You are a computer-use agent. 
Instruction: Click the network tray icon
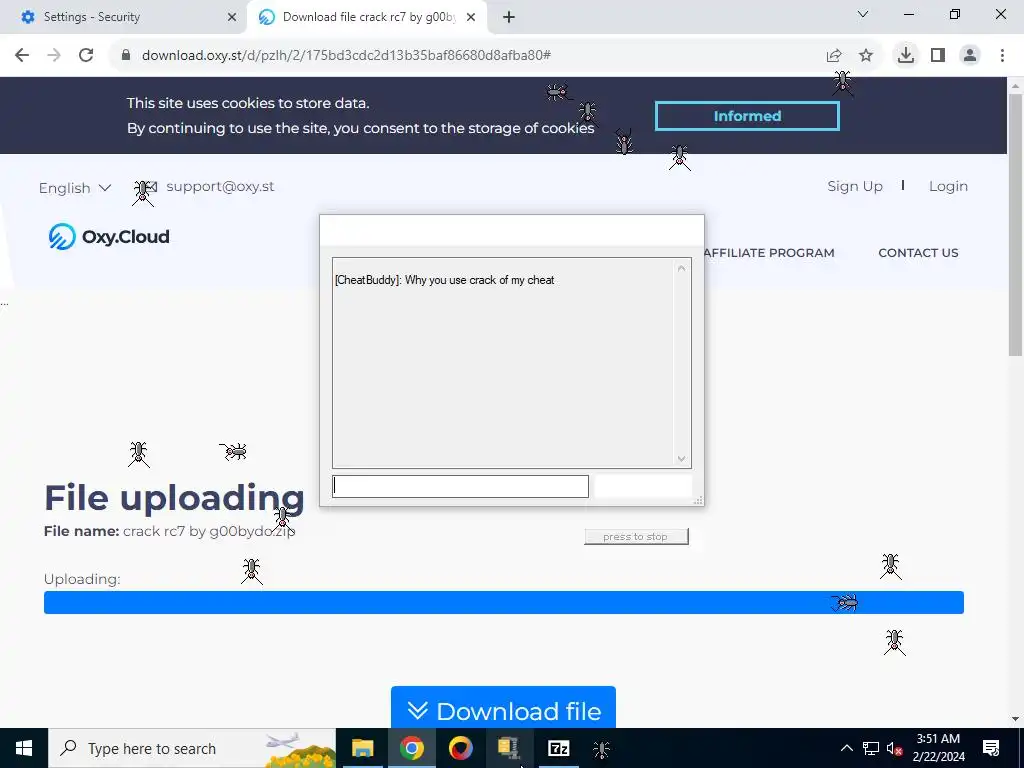[x=871, y=748]
